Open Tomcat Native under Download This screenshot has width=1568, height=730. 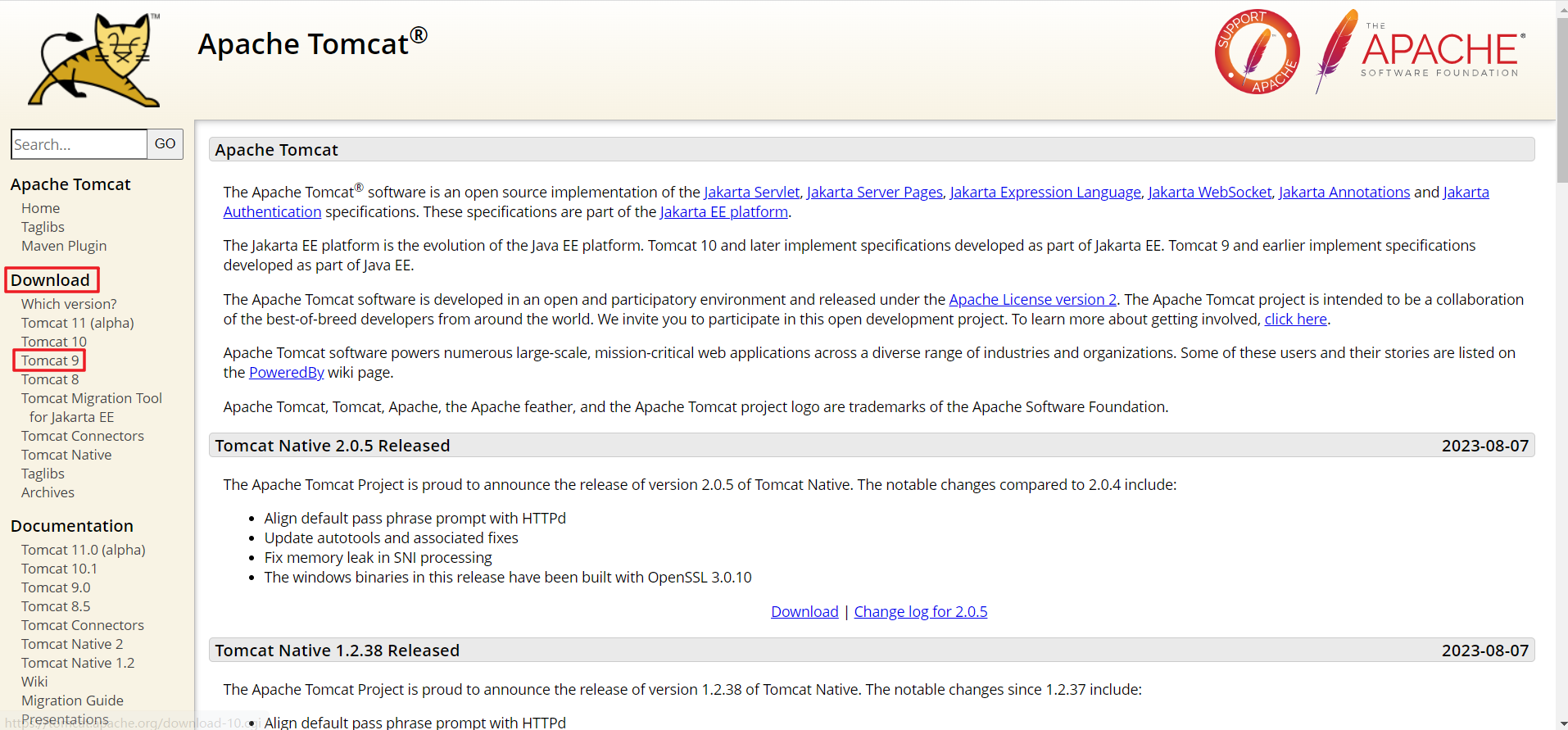click(66, 455)
